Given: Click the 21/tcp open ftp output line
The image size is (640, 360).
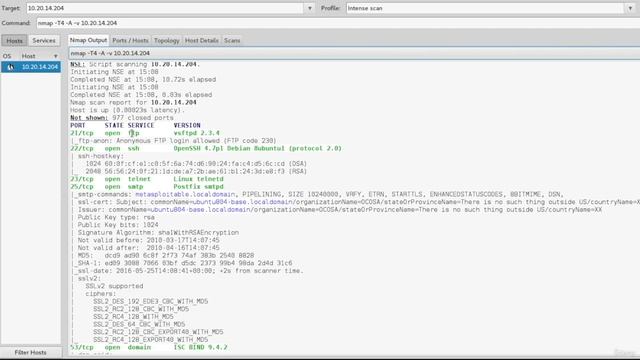Looking at the screenshot, I should coord(145,133).
